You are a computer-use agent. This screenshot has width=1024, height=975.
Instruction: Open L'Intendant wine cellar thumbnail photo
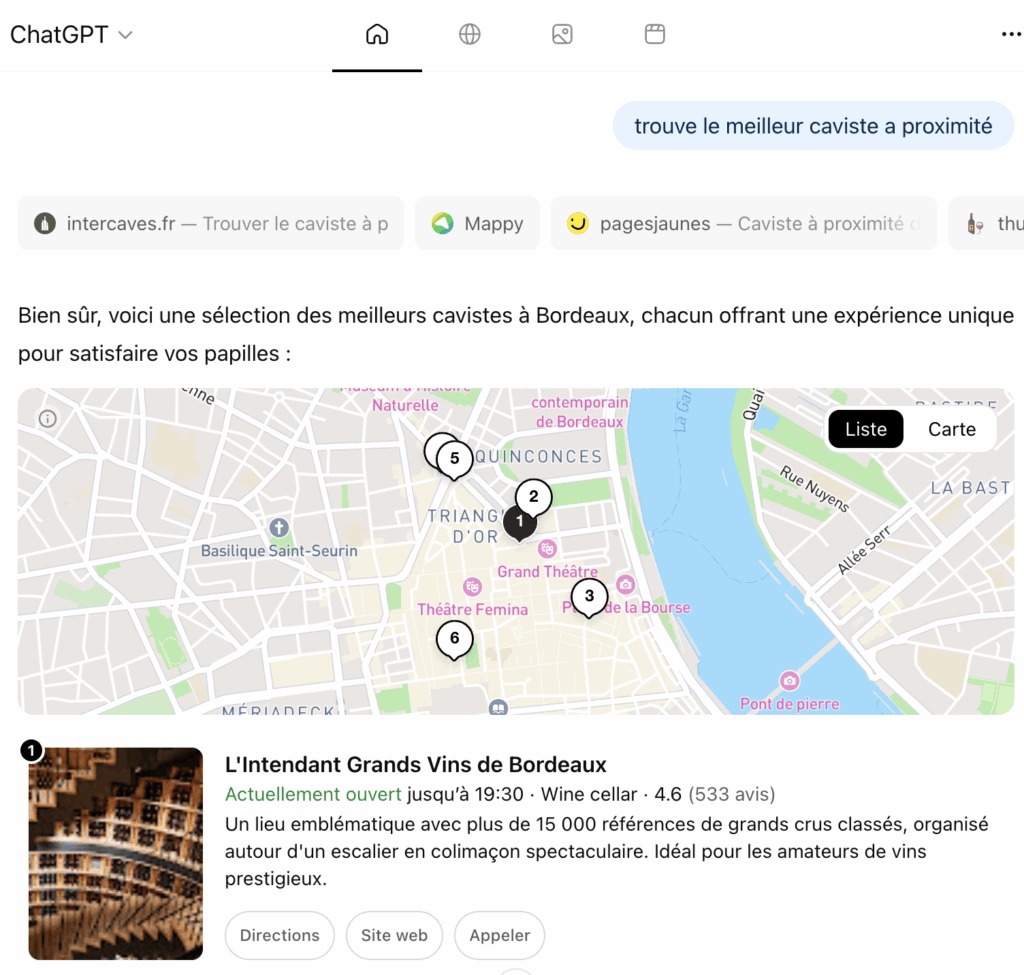[x=115, y=853]
